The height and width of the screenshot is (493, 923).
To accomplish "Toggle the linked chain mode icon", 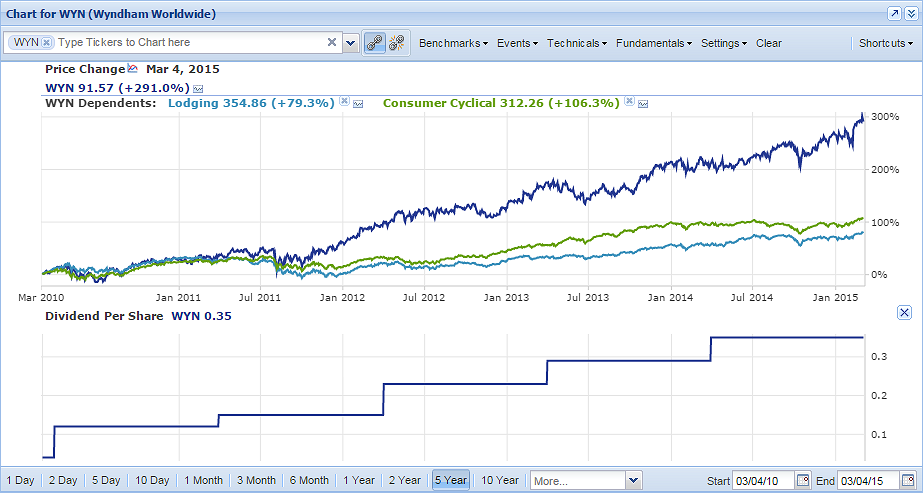I will [x=374, y=42].
